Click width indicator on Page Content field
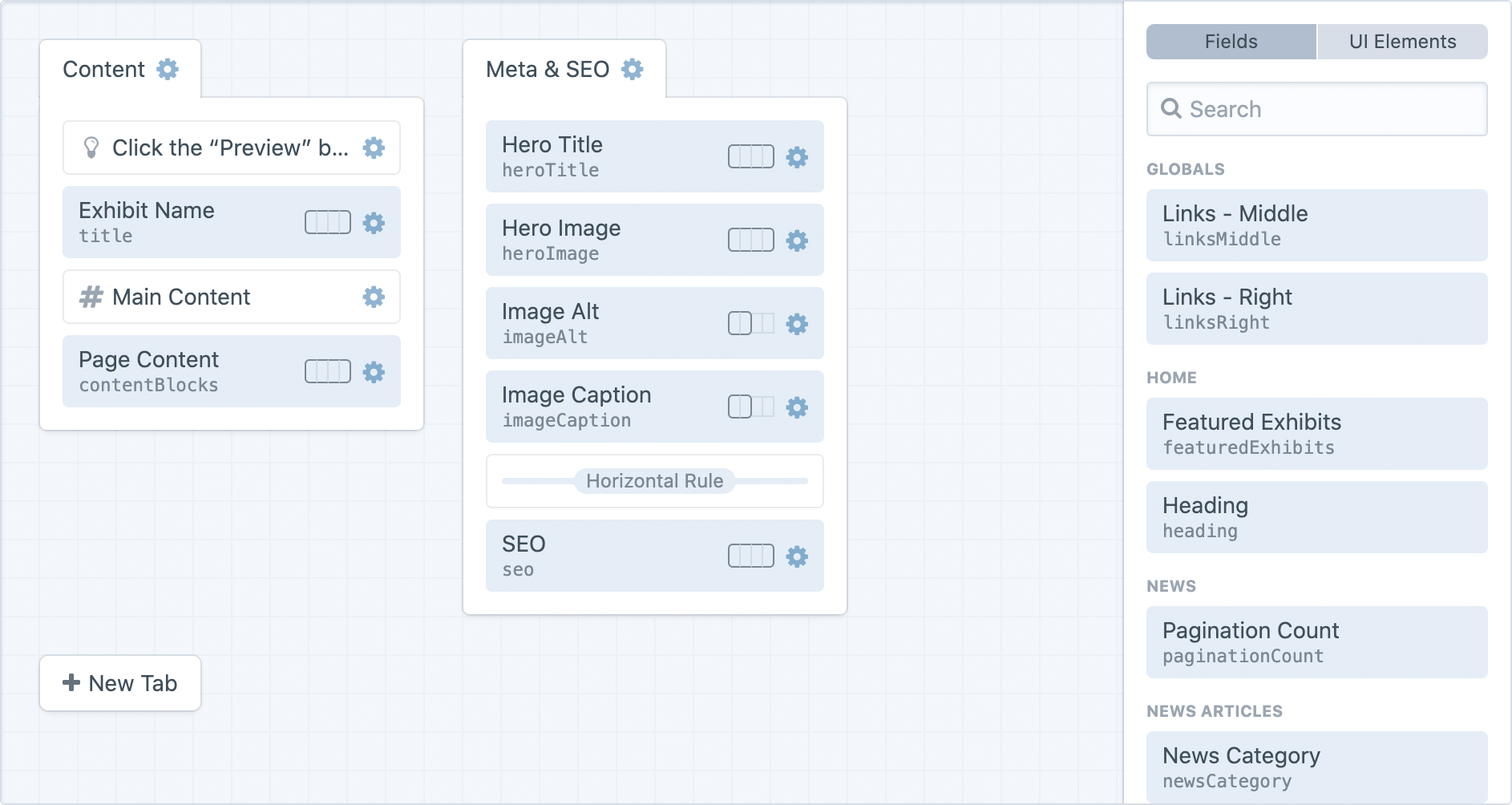 pos(328,371)
